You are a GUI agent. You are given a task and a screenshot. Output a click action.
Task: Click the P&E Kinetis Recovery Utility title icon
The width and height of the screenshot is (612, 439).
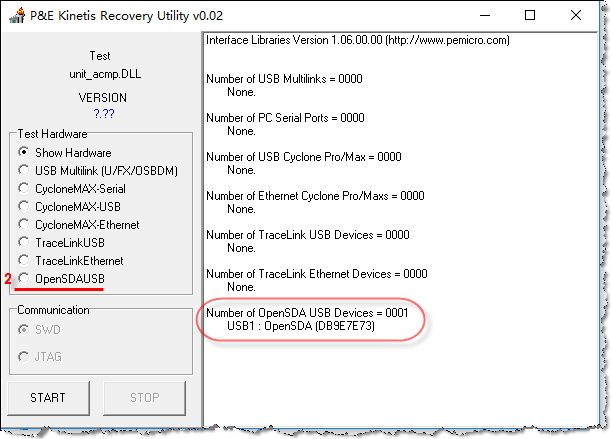(17, 16)
